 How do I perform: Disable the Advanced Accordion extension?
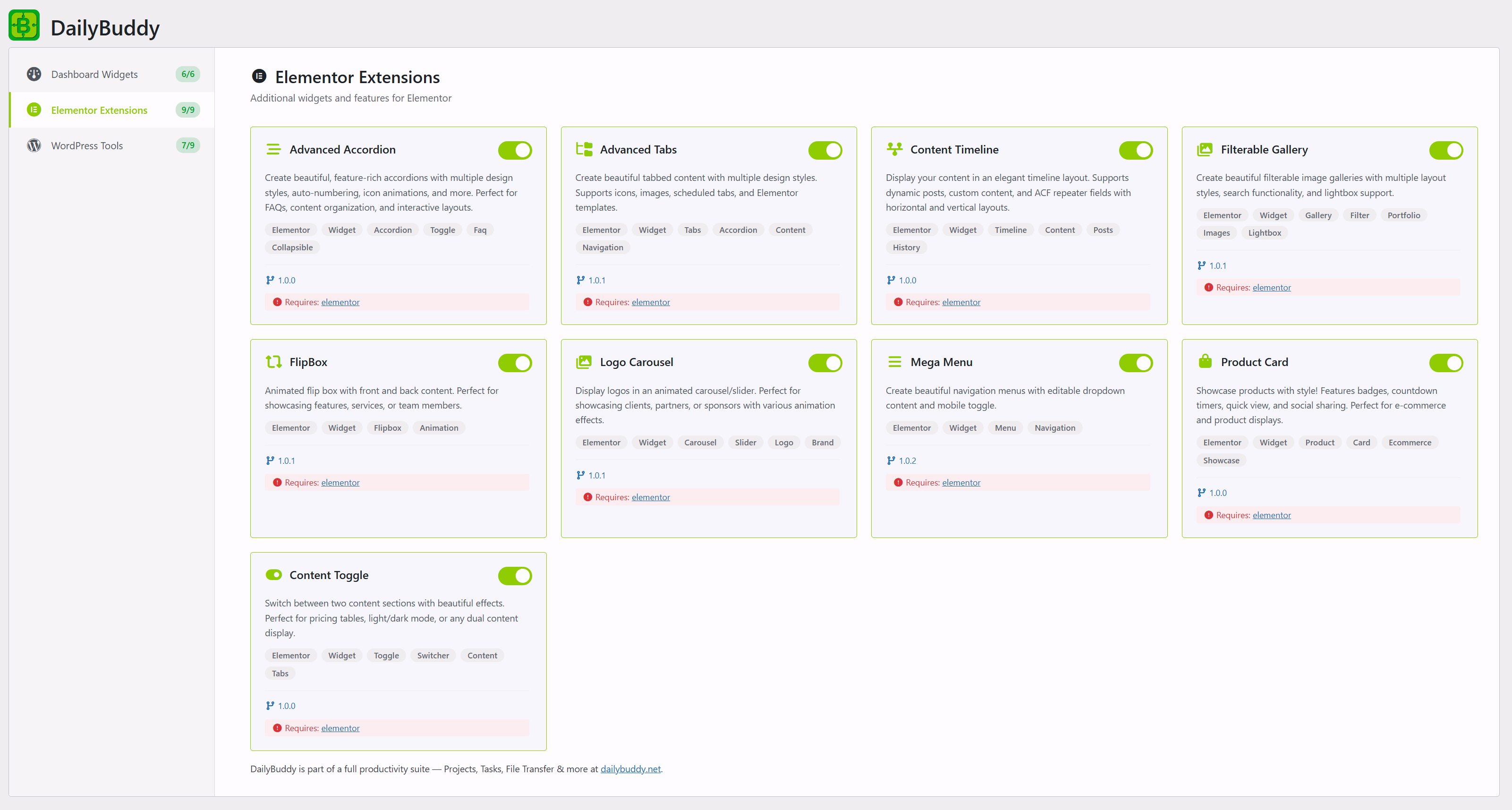coord(515,150)
